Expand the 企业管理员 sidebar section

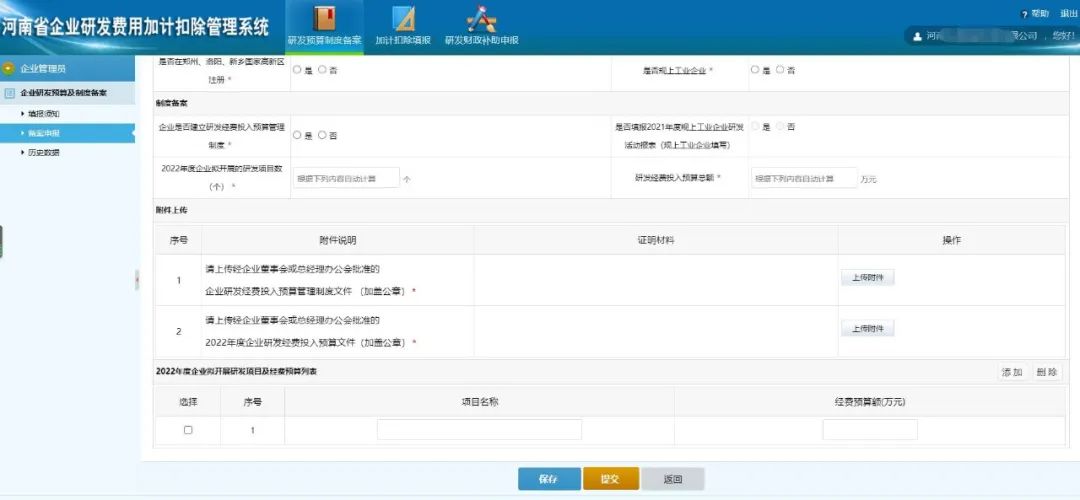coord(68,68)
